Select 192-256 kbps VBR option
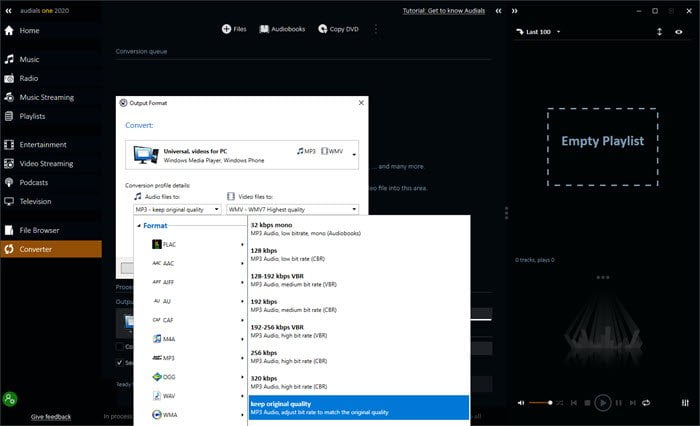This screenshot has height=426, width=700. 359,331
